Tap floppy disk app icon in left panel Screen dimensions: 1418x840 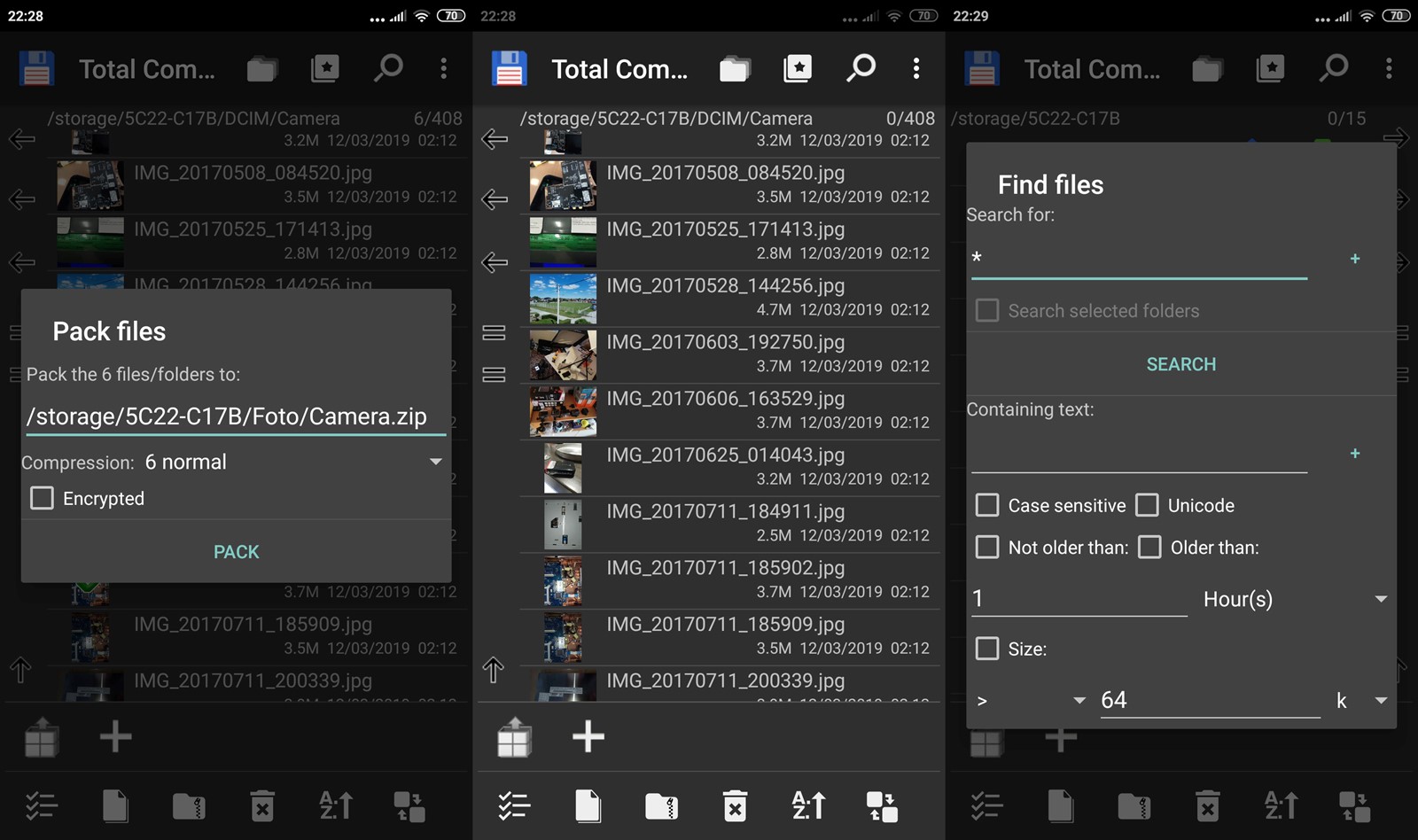coord(36,68)
